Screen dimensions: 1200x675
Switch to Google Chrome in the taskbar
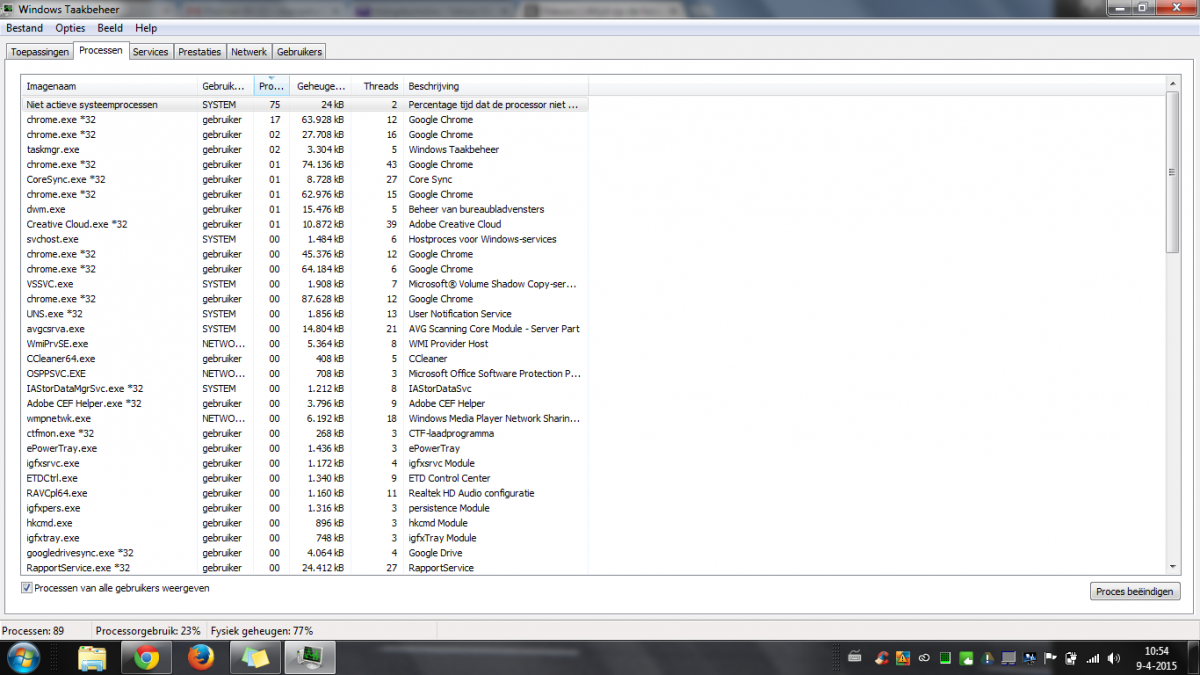(x=147, y=658)
